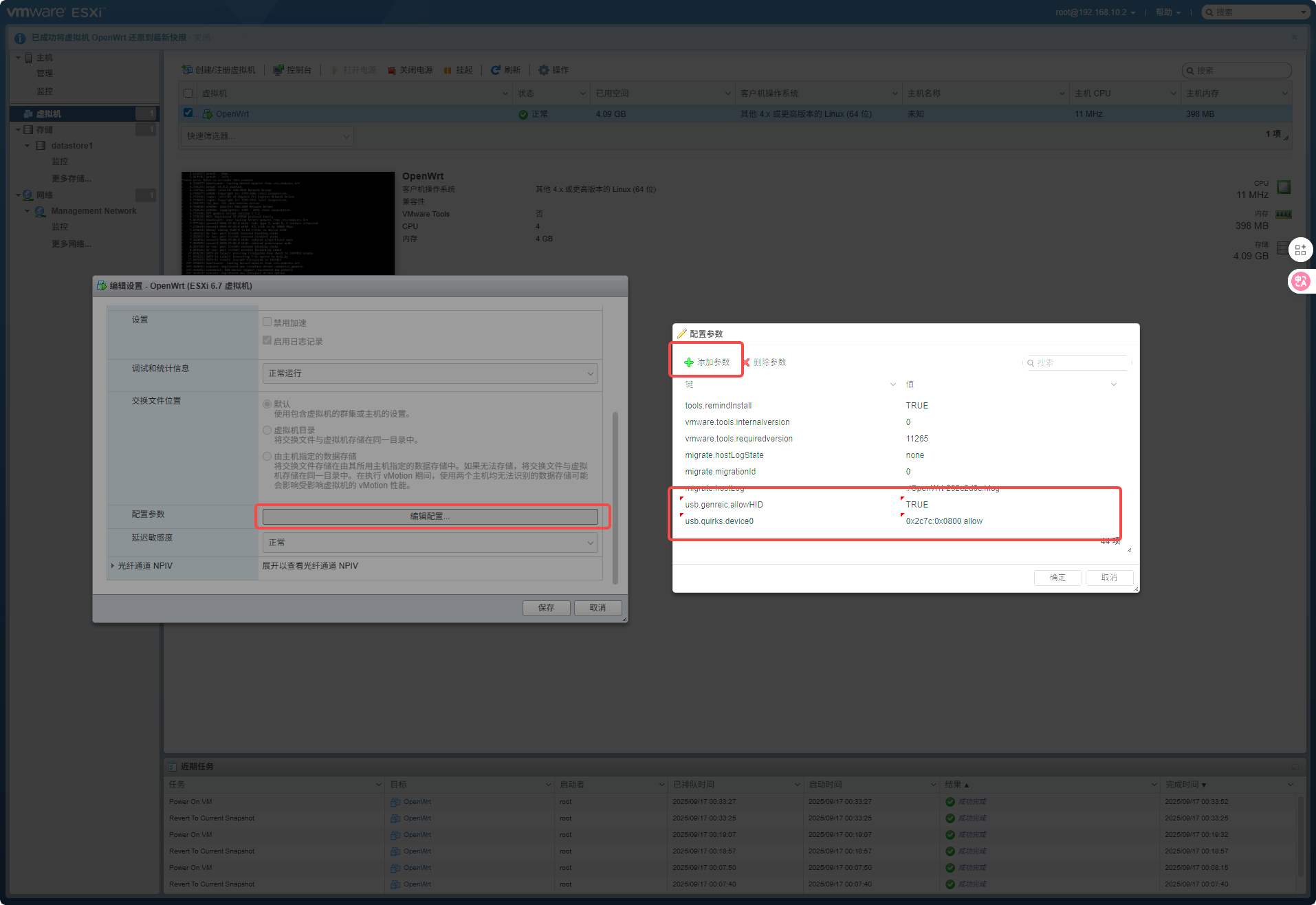
Task: Click the top-right global search field
Action: pos(1255,12)
